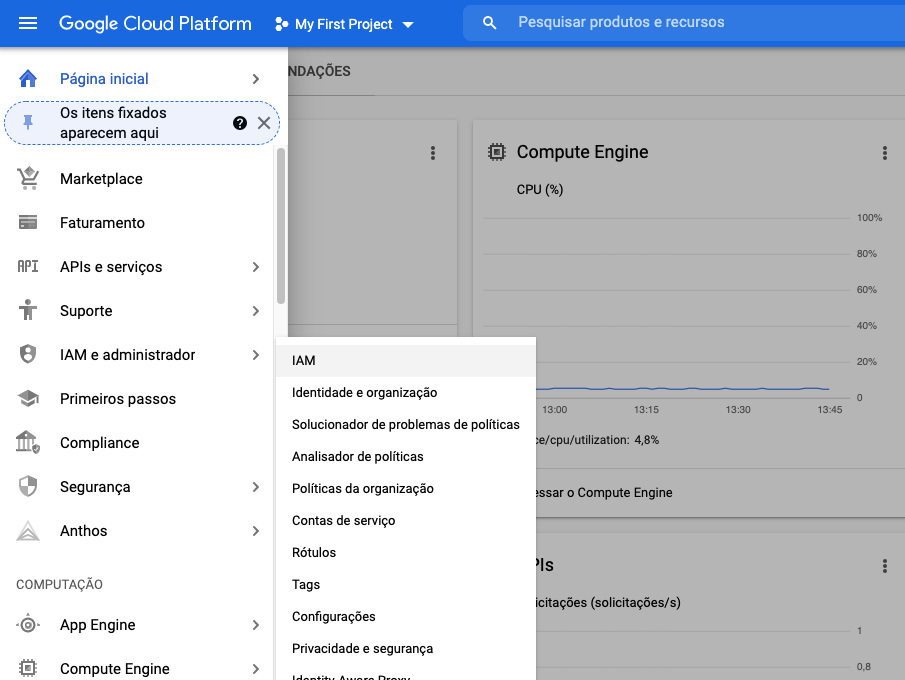Click the Faturamento billing card icon
Image resolution: width=905 pixels, height=680 pixels.
(28, 222)
